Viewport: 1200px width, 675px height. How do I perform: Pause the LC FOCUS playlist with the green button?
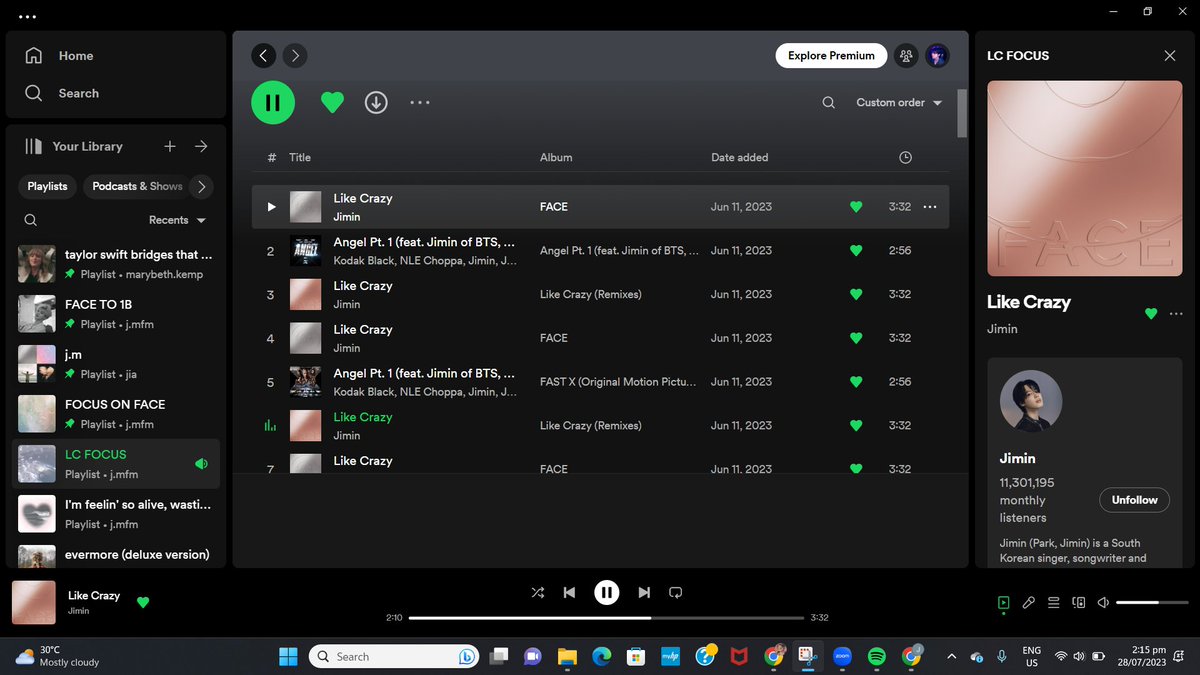(273, 102)
